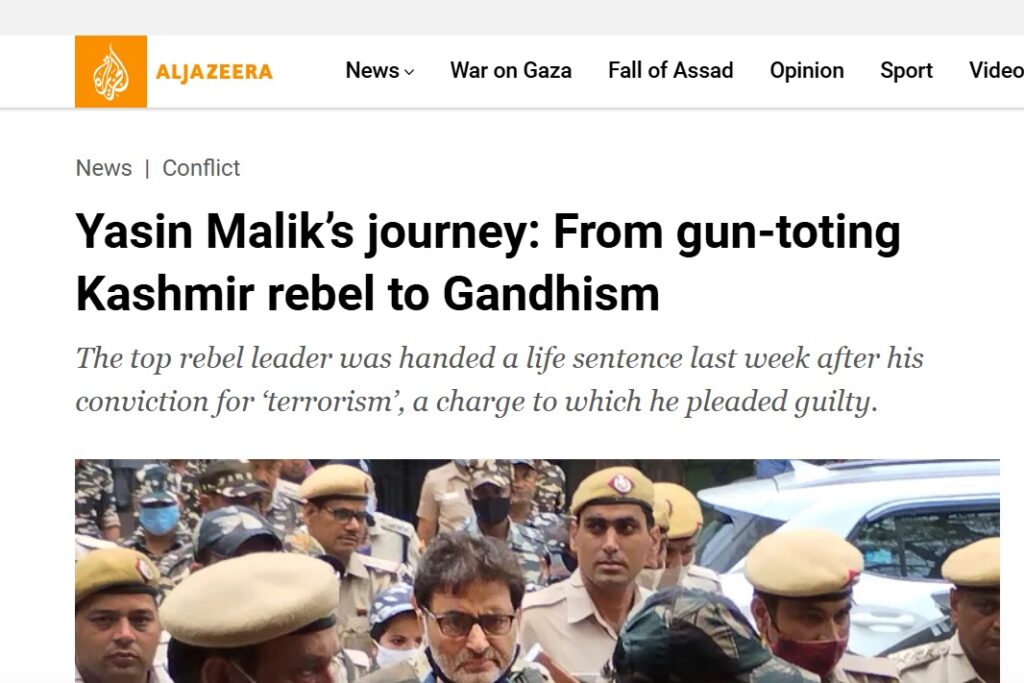
Task: Navigate to the Sport section
Action: [906, 70]
